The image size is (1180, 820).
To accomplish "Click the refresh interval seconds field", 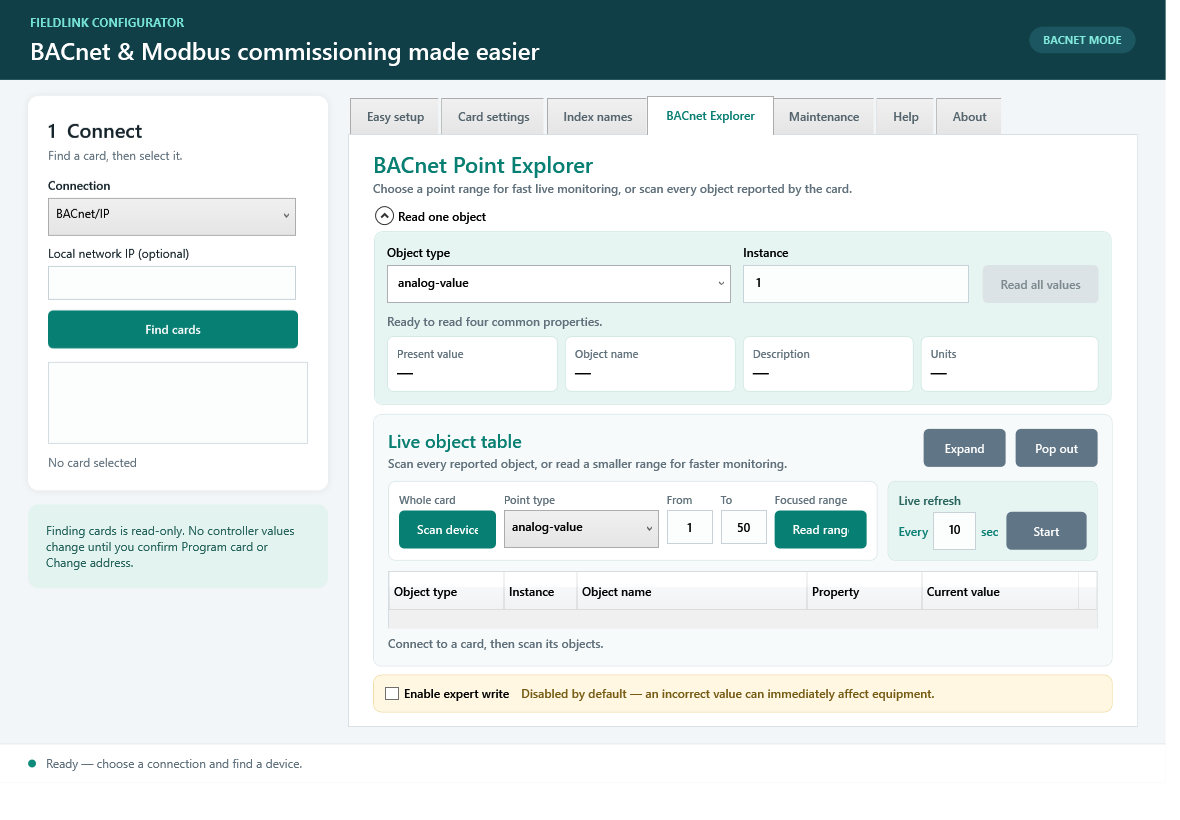I will (x=954, y=530).
